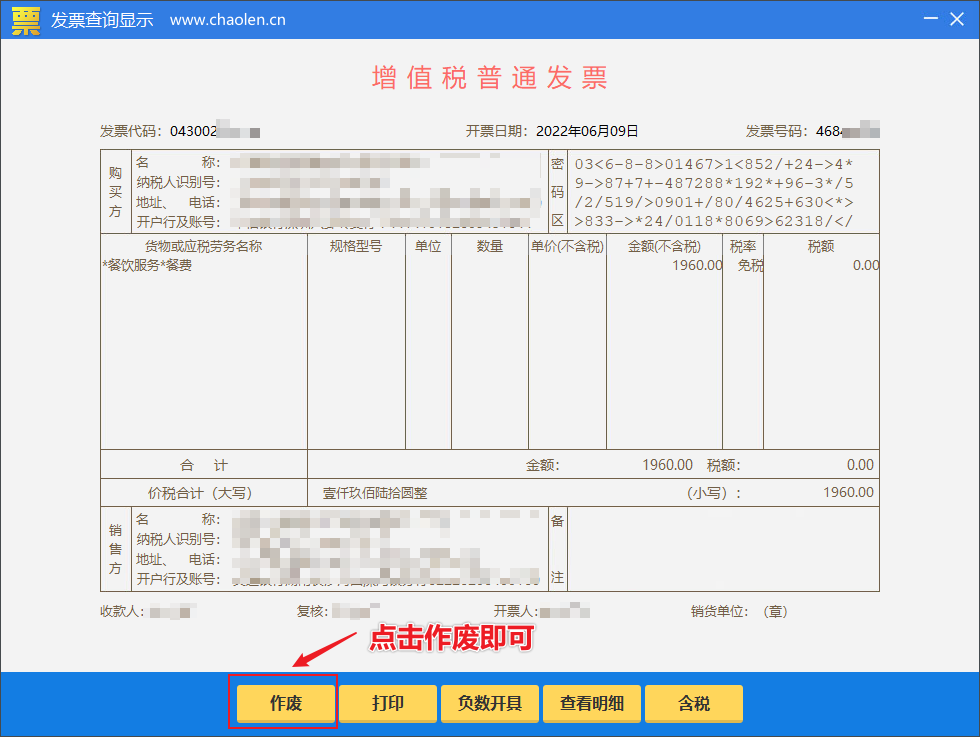Click the 发票号码 468 value
The image size is (980, 737).
(828, 131)
